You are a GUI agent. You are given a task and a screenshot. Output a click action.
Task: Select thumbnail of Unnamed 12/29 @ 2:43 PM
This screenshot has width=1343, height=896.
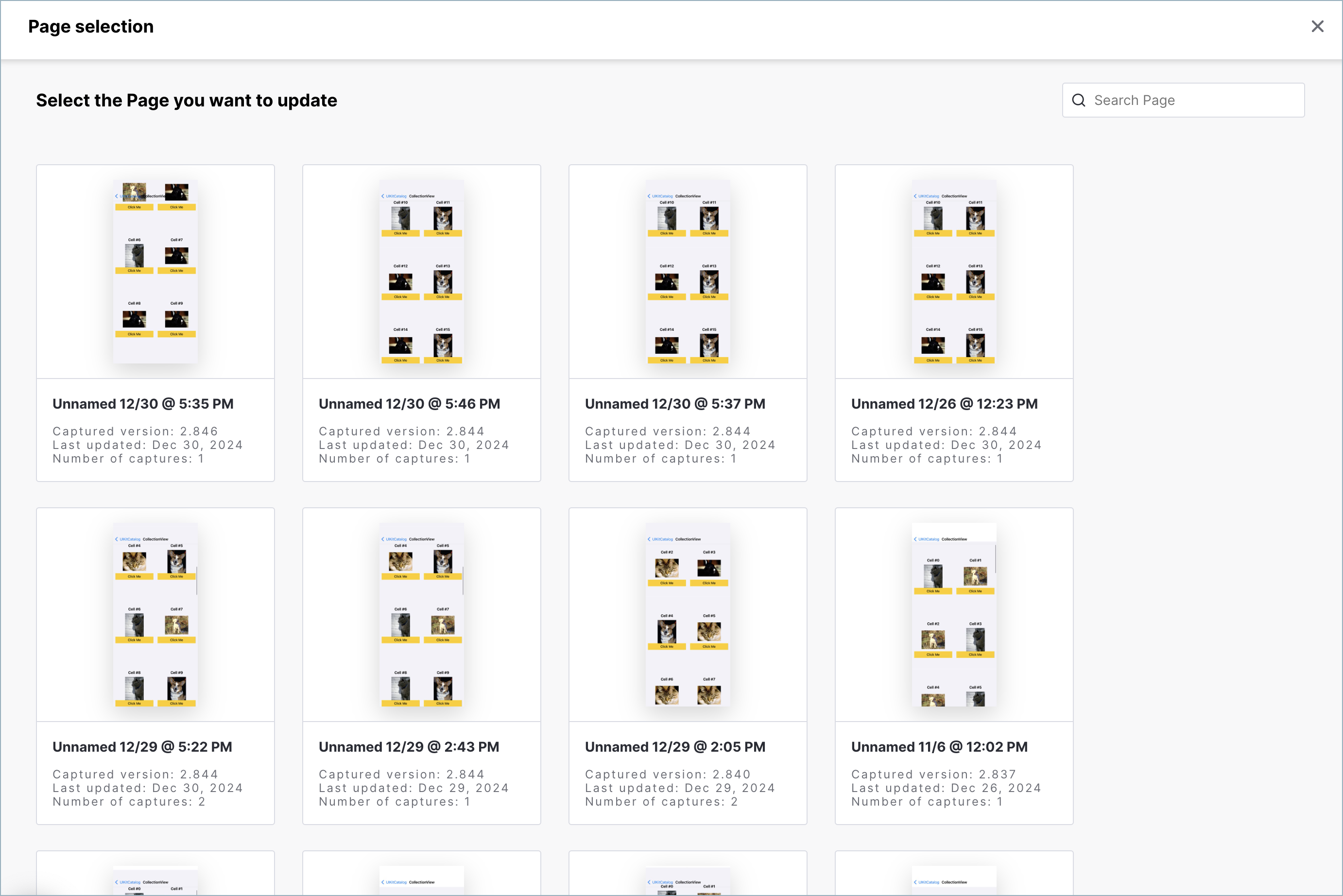[x=422, y=615]
